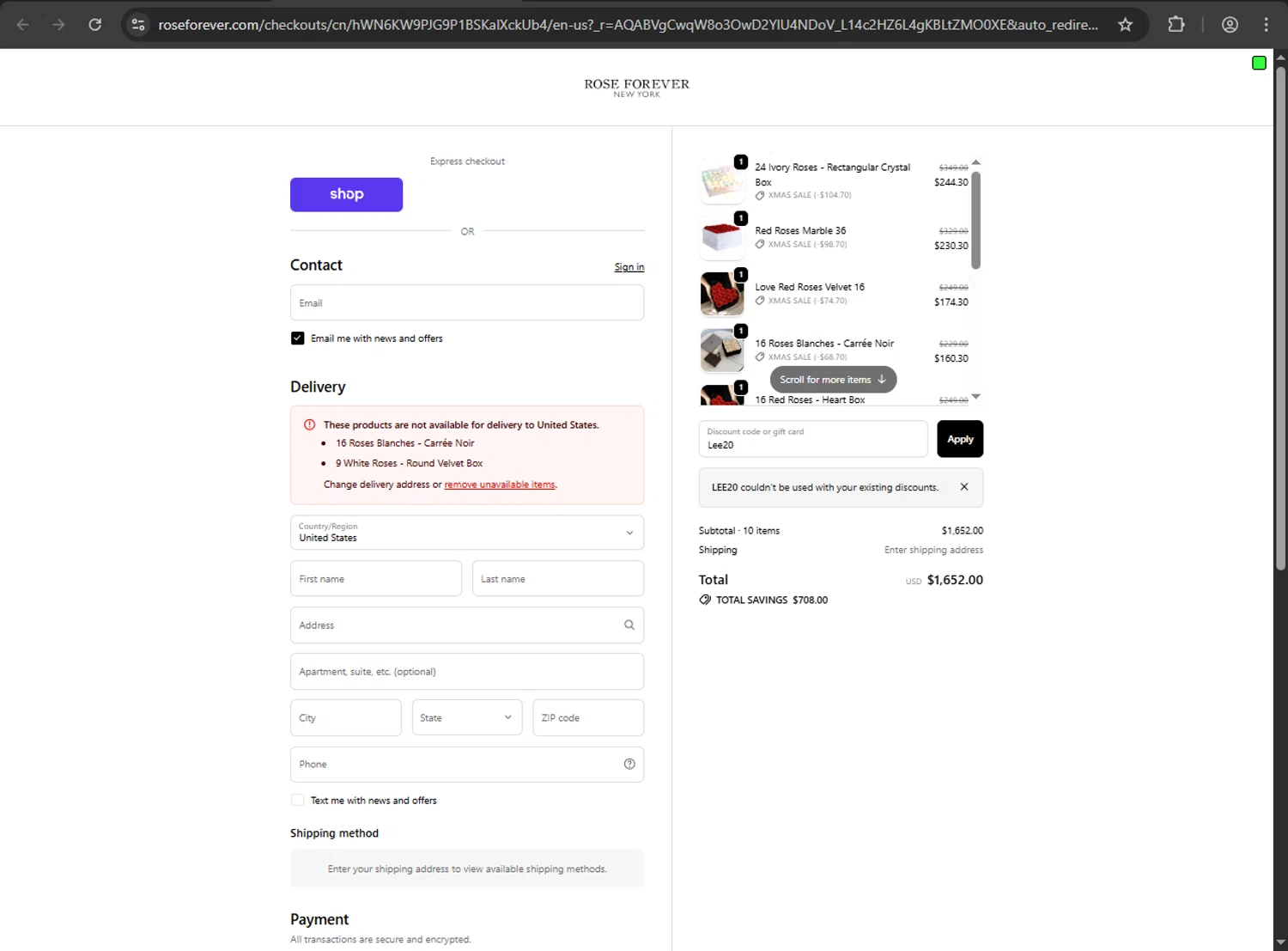Click the $1,652.00 total amount
The height and width of the screenshot is (951, 1288).
click(955, 580)
